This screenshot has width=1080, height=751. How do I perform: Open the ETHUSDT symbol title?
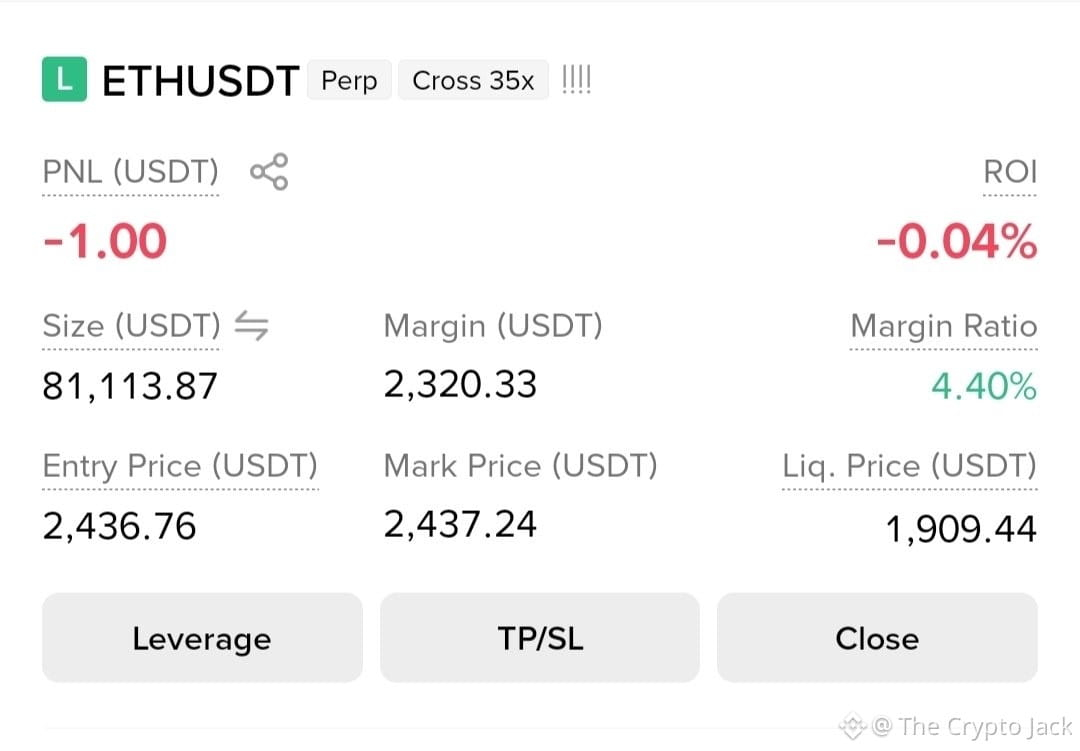(x=200, y=81)
